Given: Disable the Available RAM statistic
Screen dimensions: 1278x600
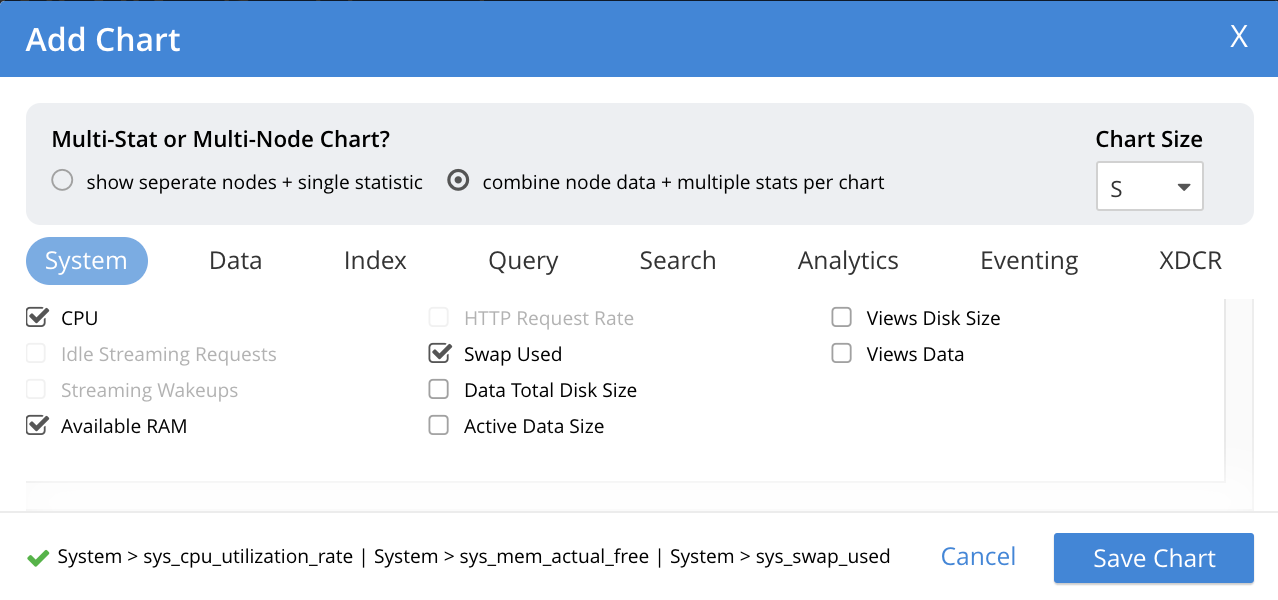Looking at the screenshot, I should tap(37, 426).
